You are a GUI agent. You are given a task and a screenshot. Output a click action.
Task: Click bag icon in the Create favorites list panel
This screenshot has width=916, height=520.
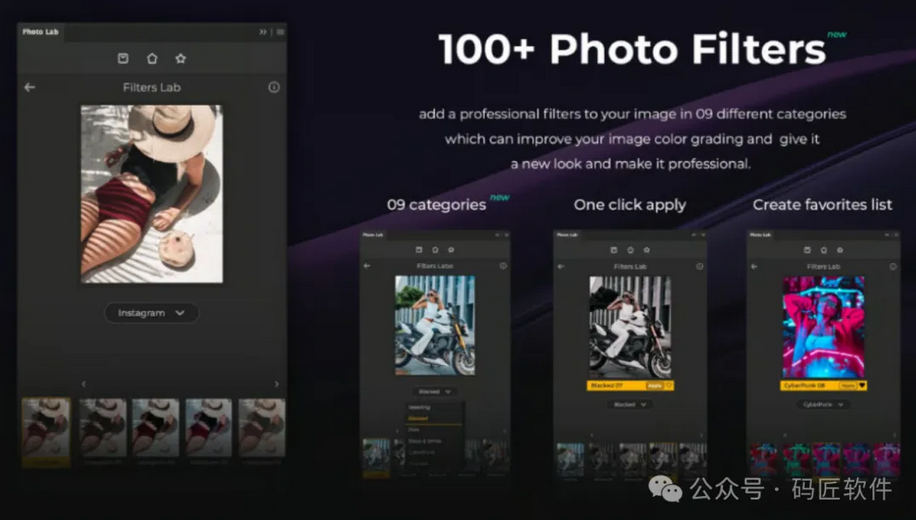[807, 250]
